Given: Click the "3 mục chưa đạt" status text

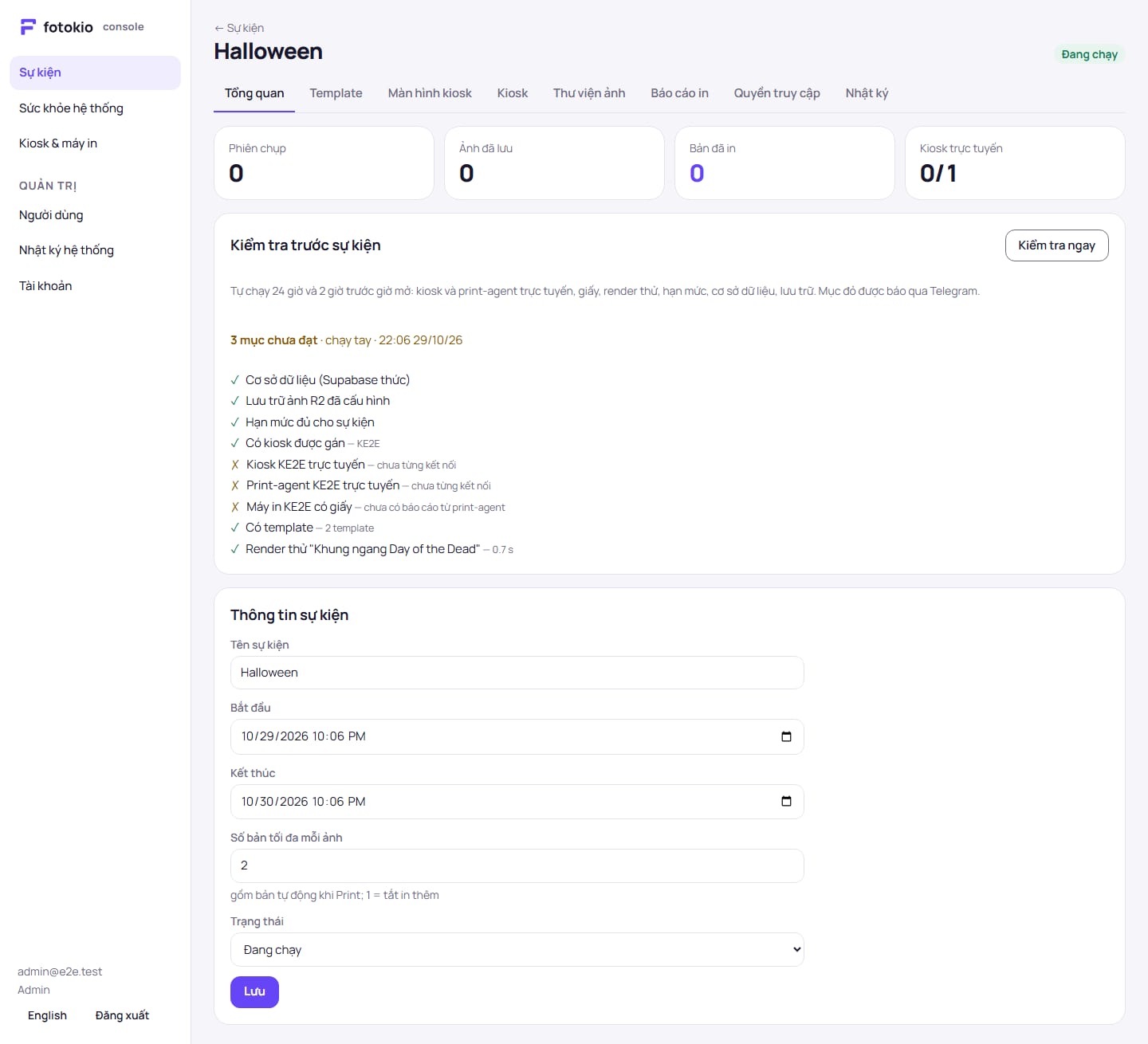Looking at the screenshot, I should coord(273,340).
